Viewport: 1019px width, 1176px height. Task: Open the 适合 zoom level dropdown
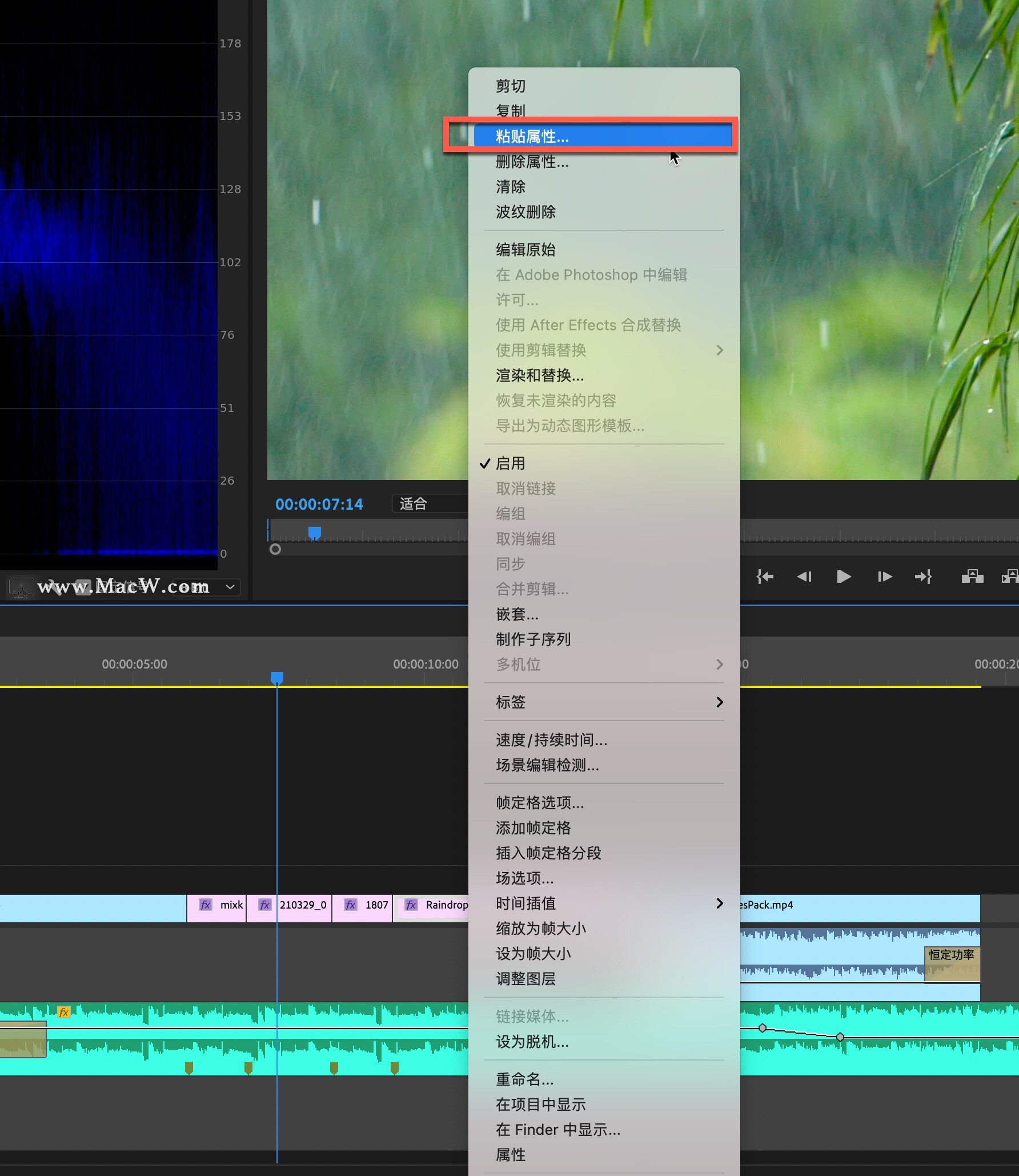coord(431,504)
